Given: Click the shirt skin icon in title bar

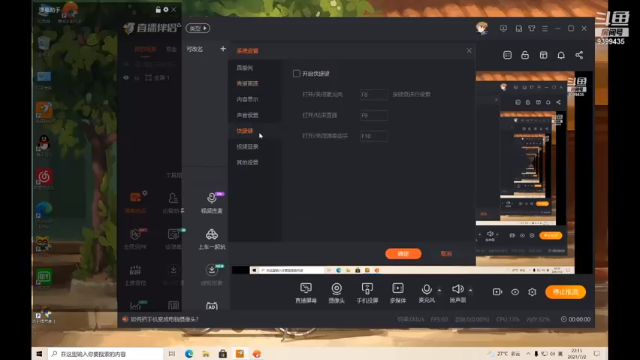Looking at the screenshot, I should point(531,29).
